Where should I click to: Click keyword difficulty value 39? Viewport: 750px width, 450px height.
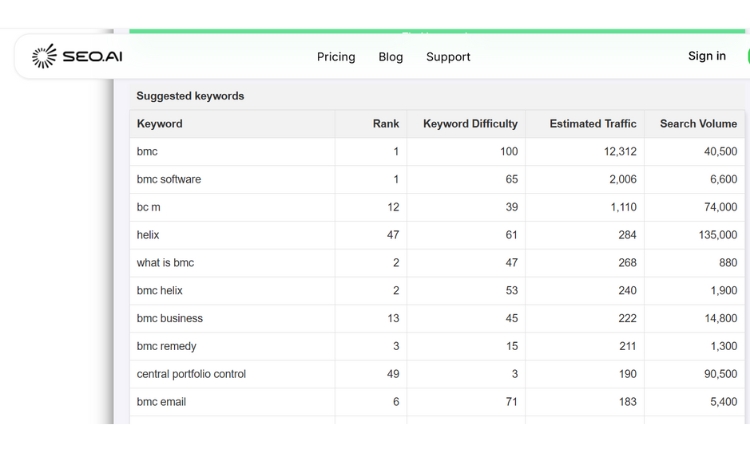point(512,207)
